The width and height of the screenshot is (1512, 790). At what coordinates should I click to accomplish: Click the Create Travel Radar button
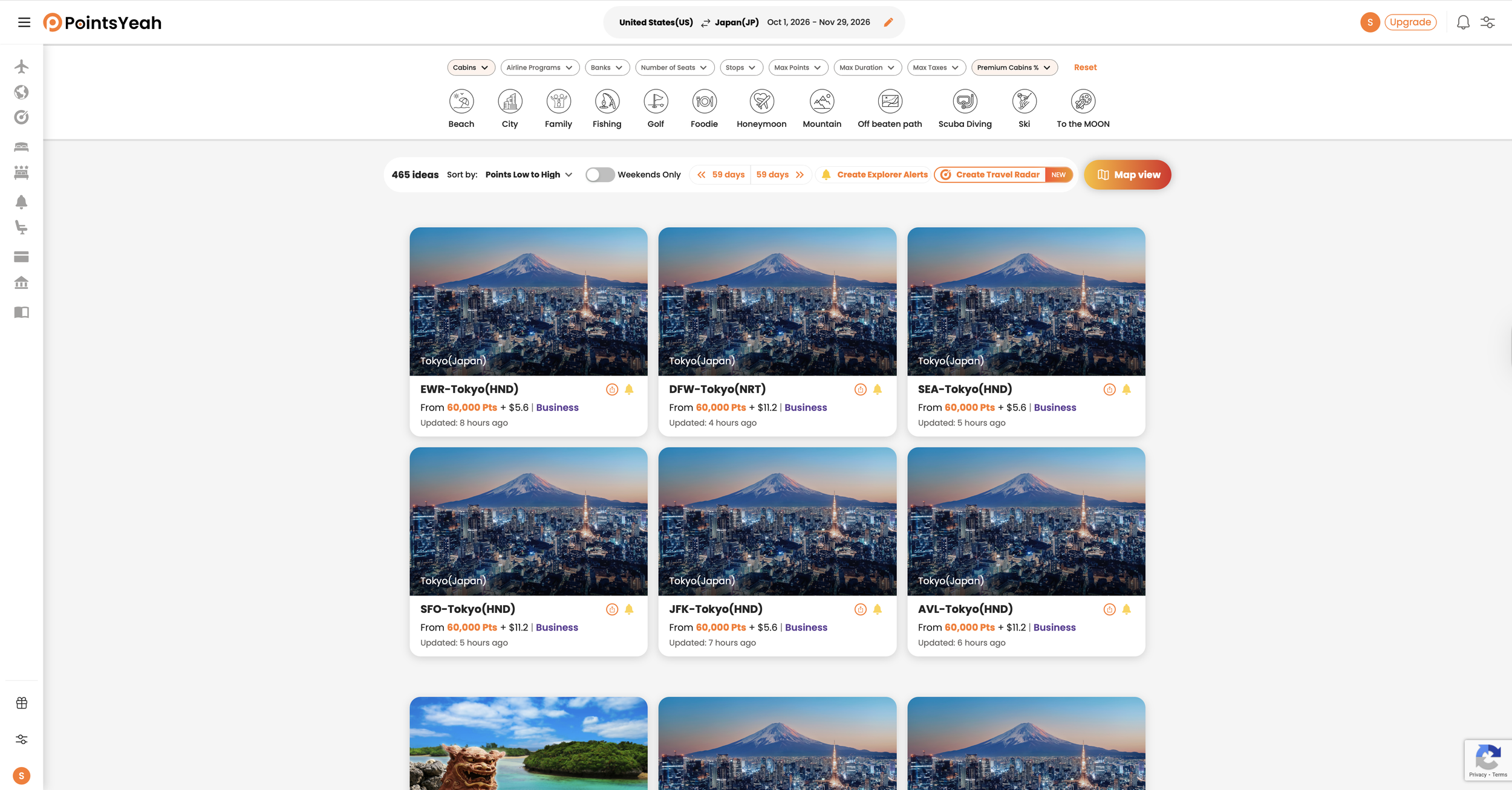tap(997, 175)
